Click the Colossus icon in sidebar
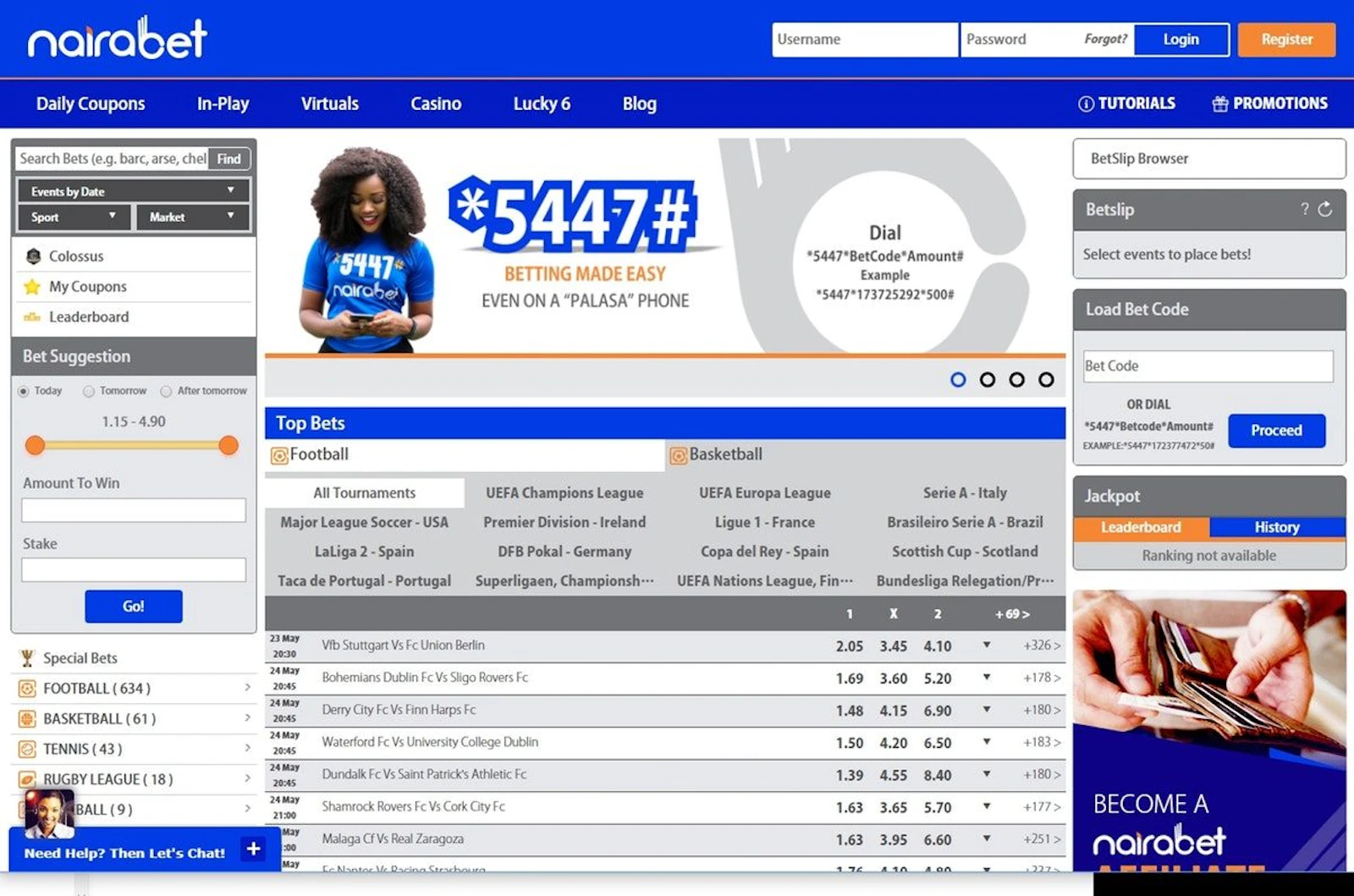Image resolution: width=1354 pixels, height=896 pixels. 33,256
